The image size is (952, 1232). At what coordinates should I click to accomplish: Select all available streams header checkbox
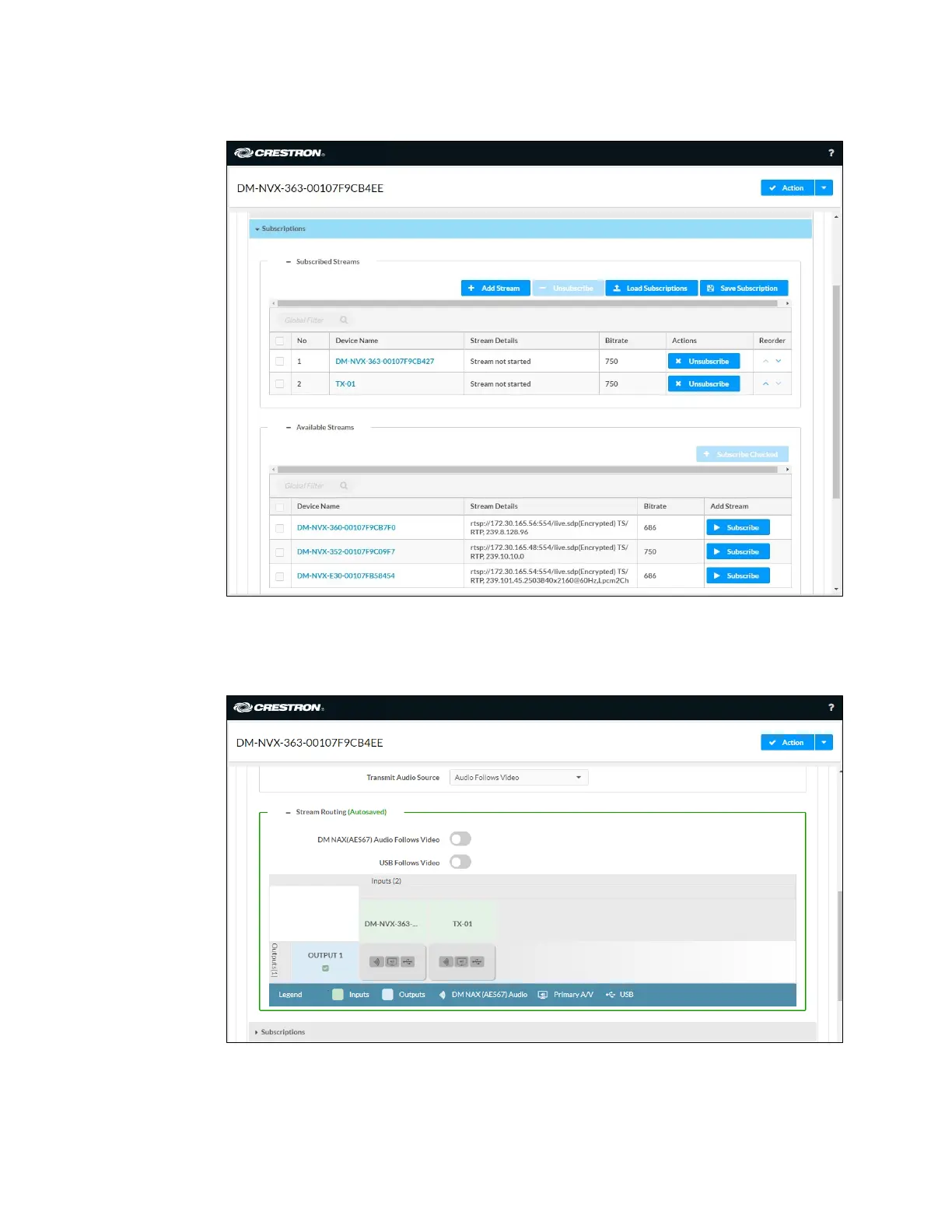click(279, 506)
